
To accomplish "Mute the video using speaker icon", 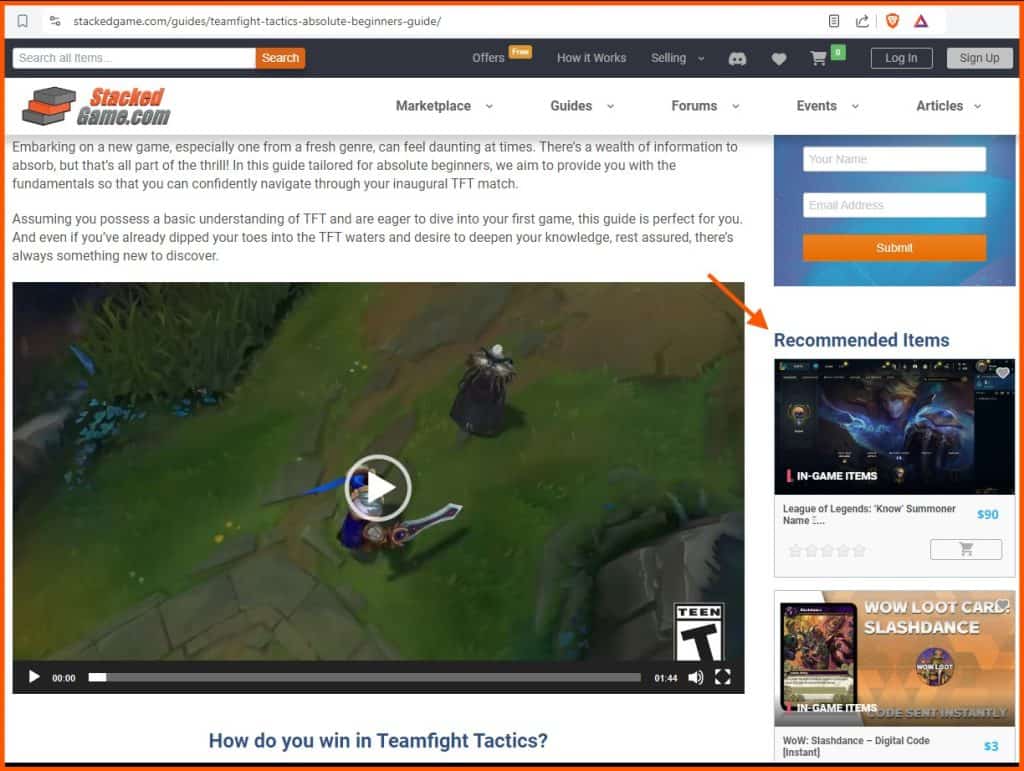I will click(695, 677).
